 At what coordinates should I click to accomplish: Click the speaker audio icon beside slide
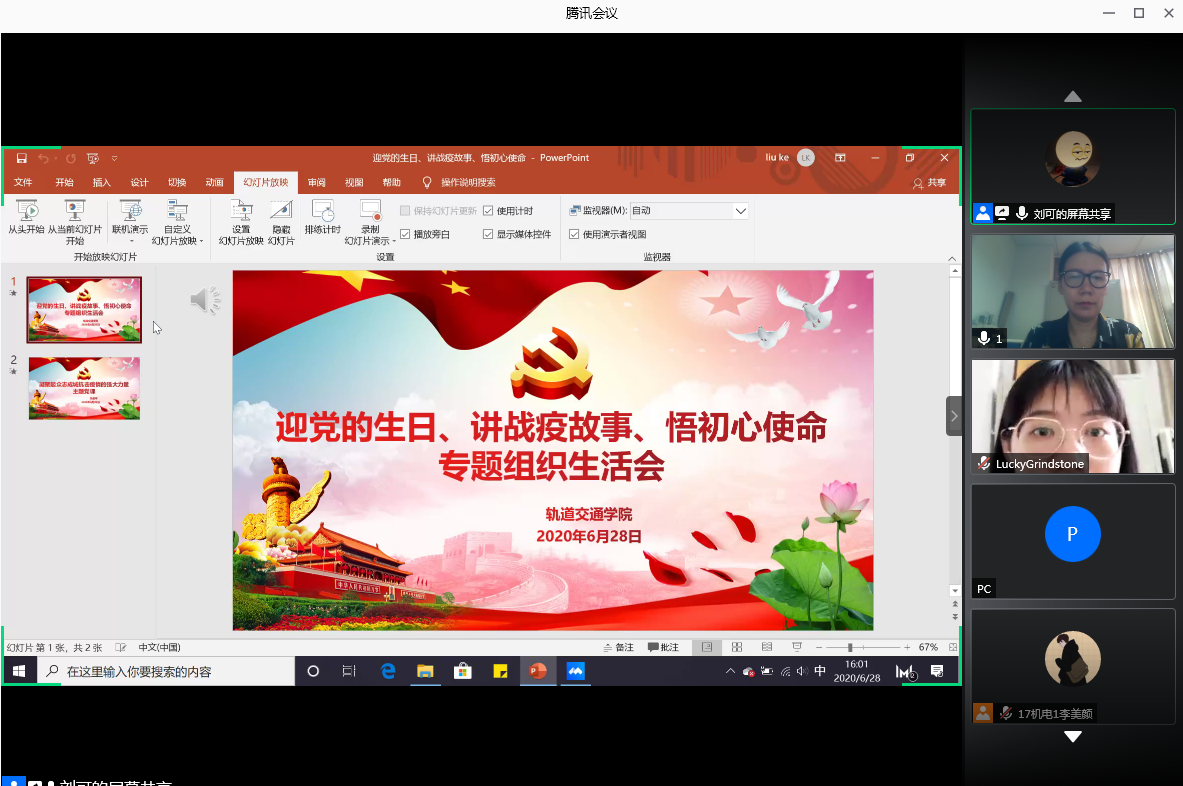coord(205,300)
